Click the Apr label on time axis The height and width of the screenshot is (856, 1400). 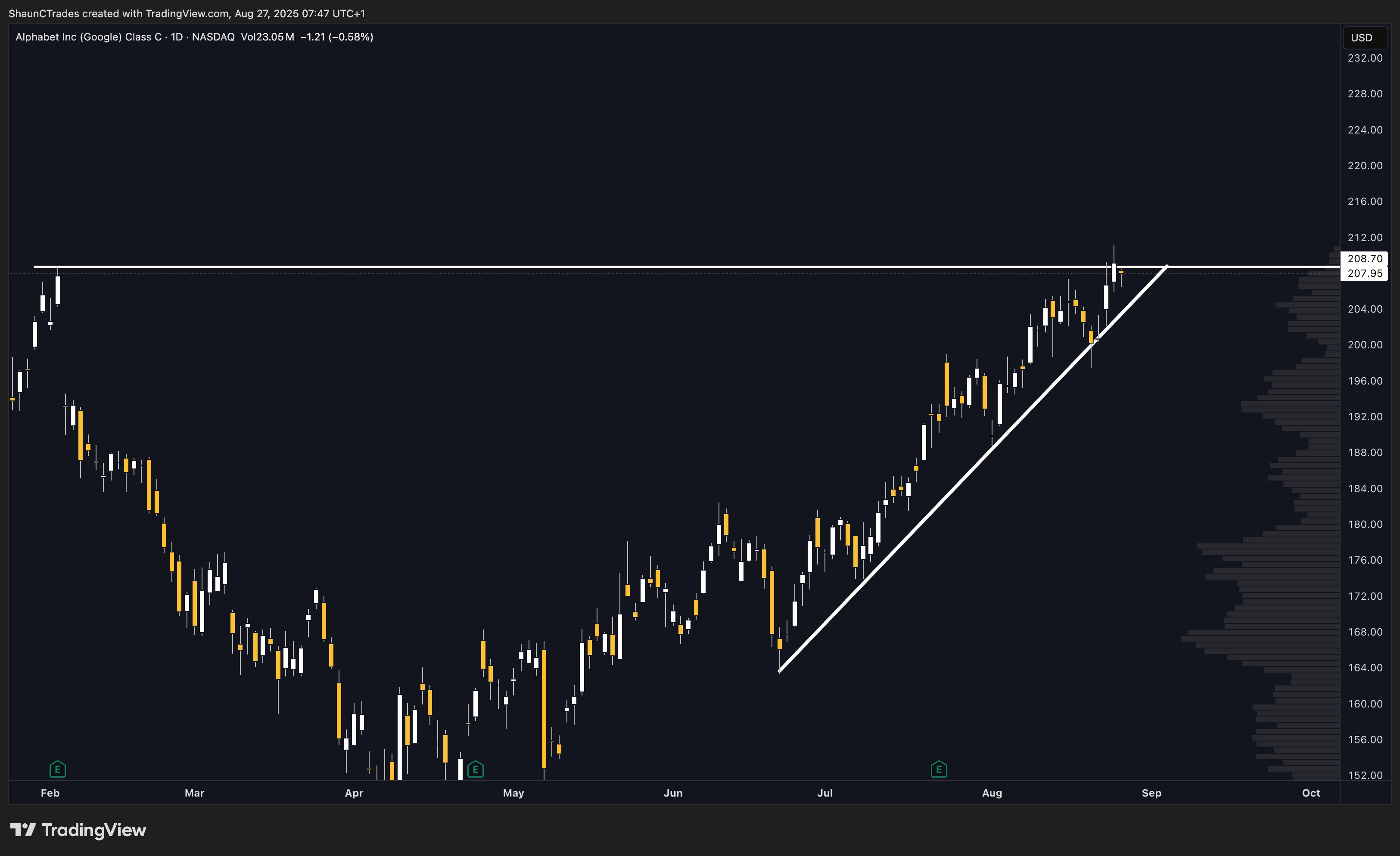354,793
